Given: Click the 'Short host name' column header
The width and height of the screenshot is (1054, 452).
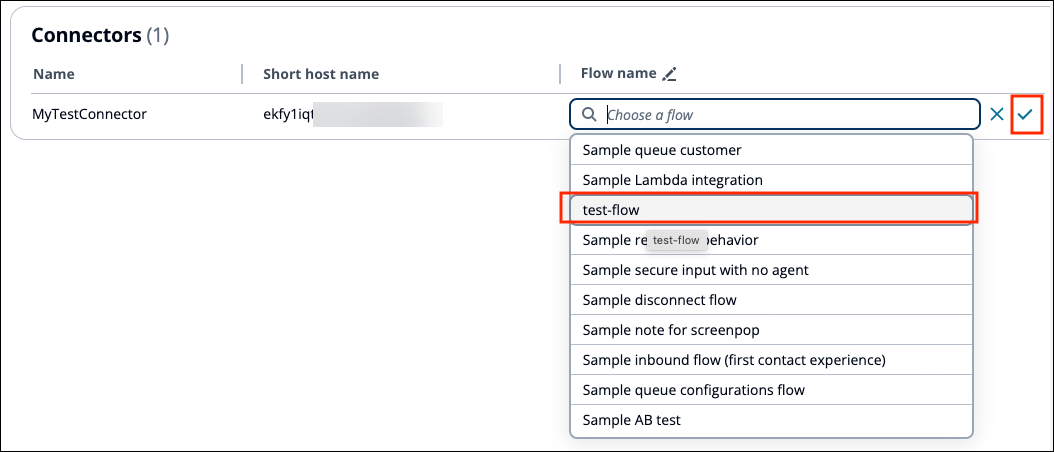Looking at the screenshot, I should 320,74.
